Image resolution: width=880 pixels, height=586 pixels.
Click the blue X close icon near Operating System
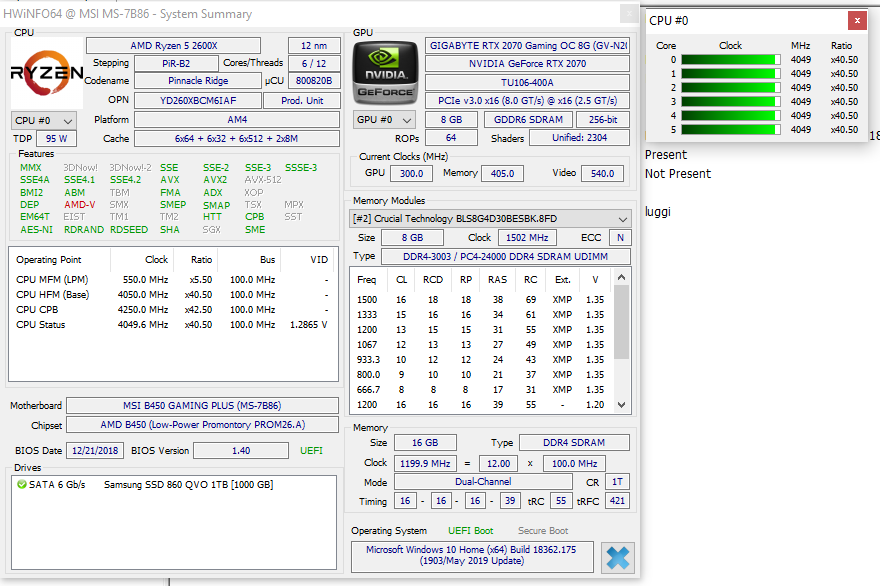[x=617, y=558]
